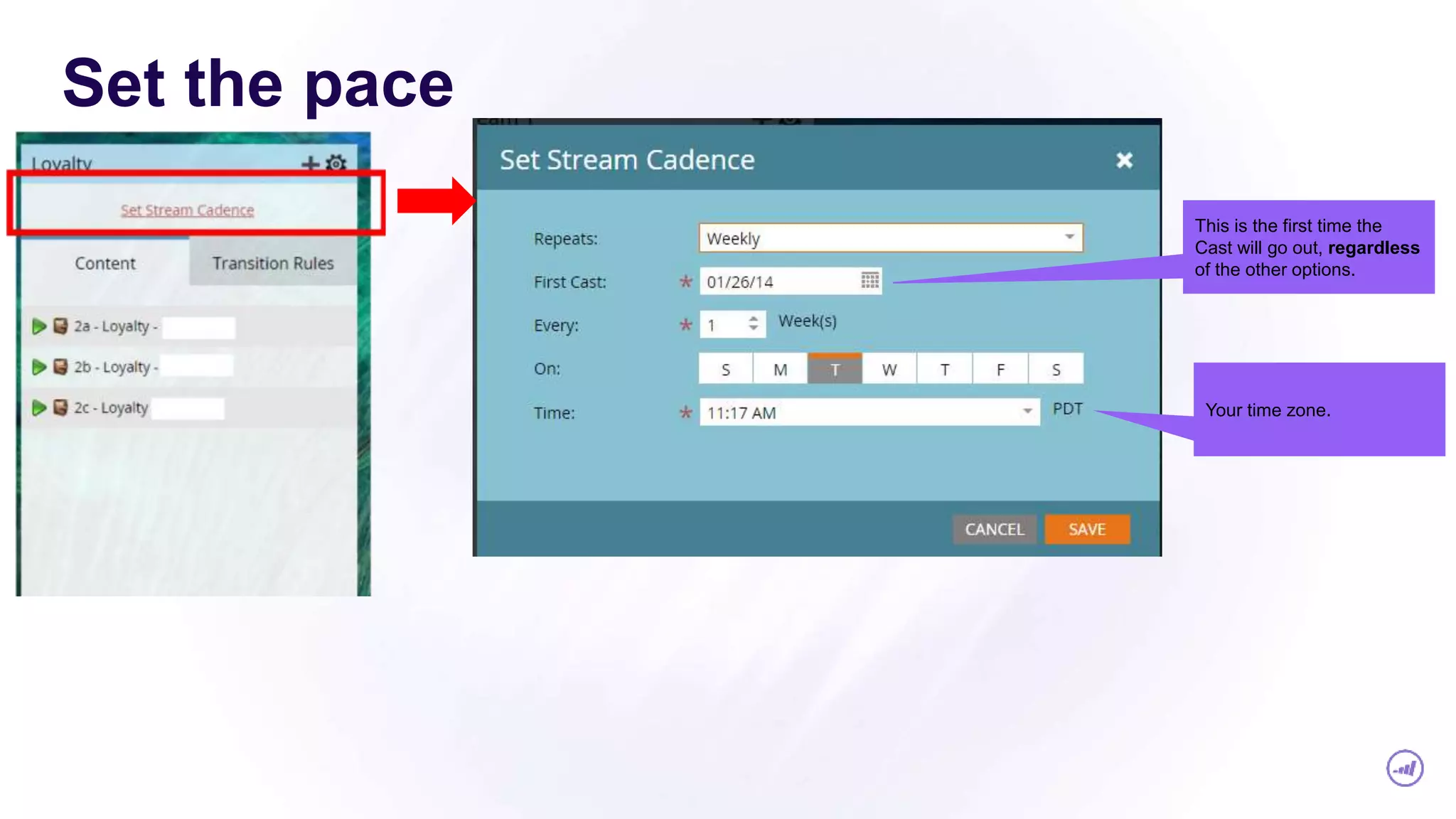
Task: Switch to the Transition Rules tab
Action: coord(273,263)
